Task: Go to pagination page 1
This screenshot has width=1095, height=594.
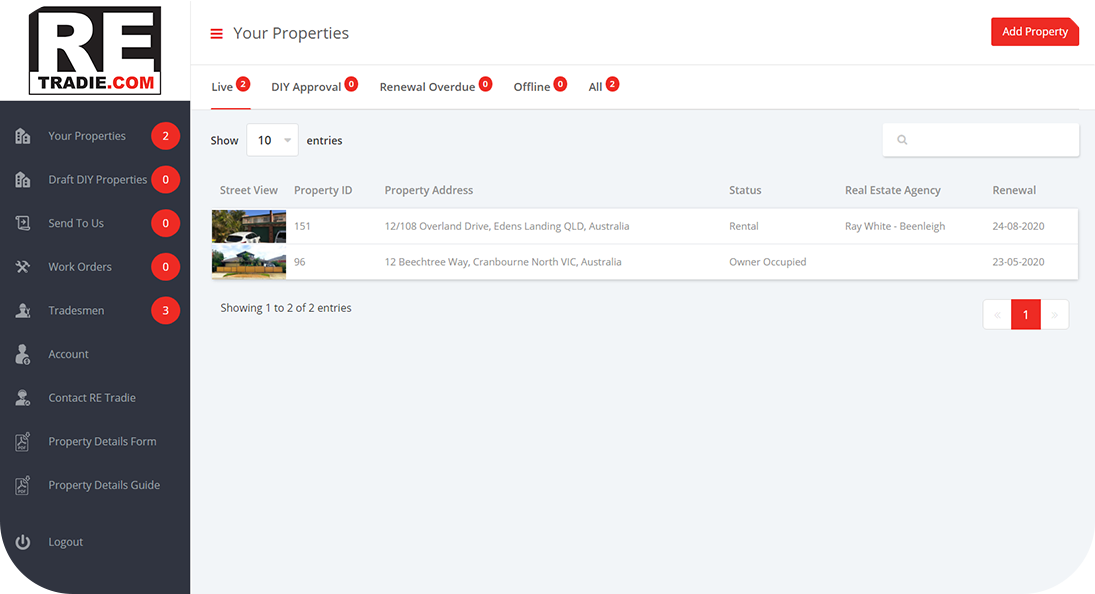Action: (x=1025, y=315)
